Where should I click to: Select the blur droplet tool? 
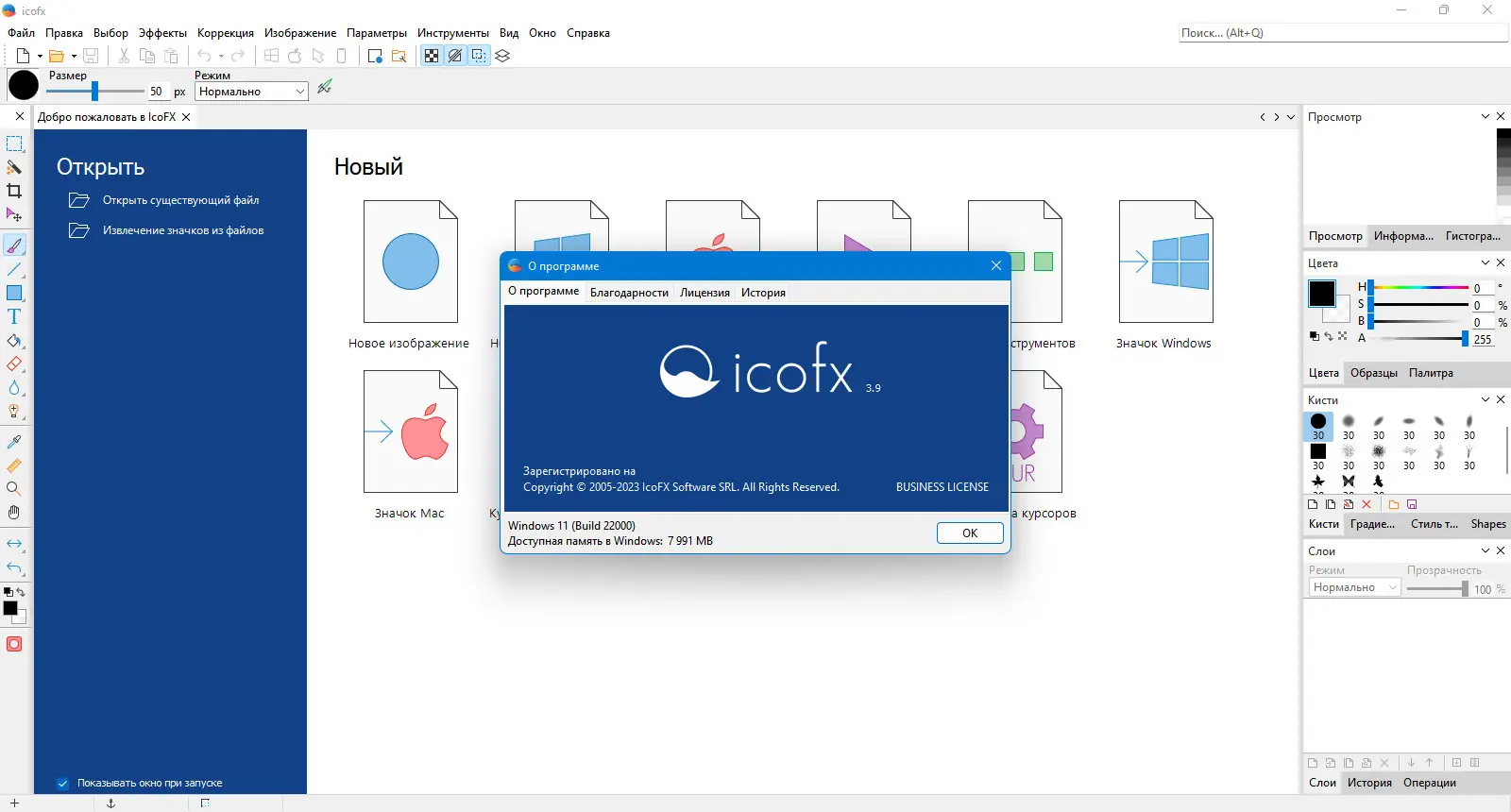[14, 387]
